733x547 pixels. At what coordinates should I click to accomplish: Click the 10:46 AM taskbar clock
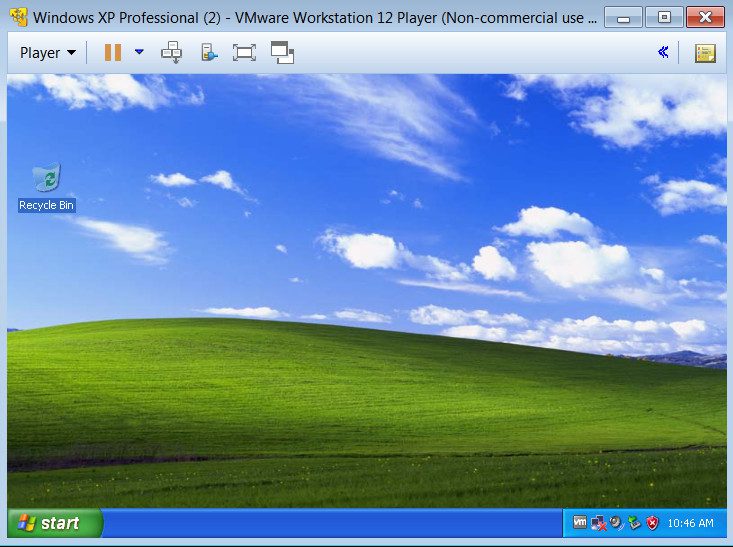coord(690,523)
